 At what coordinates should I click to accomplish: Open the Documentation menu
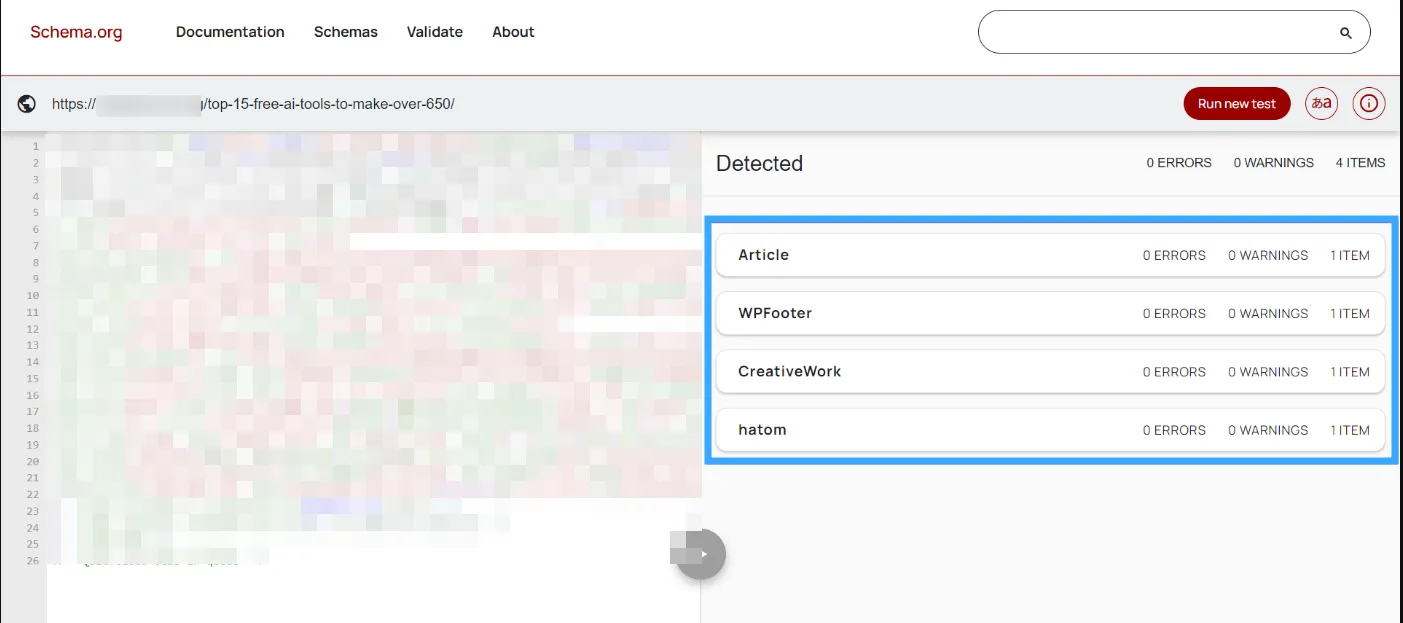coord(230,32)
